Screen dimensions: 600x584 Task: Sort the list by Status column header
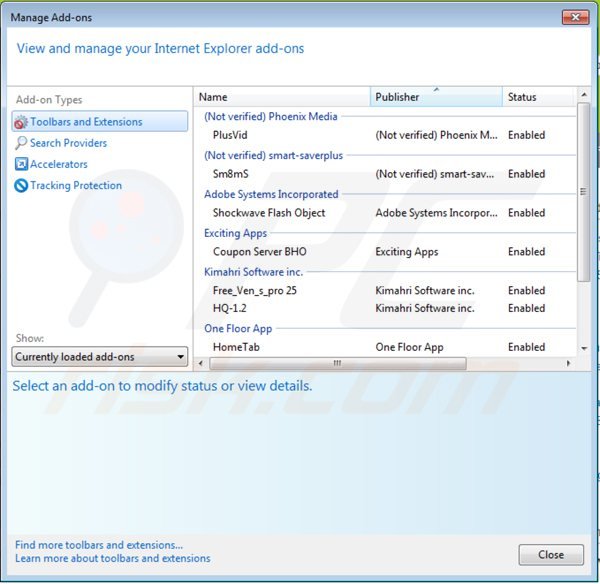[539, 97]
